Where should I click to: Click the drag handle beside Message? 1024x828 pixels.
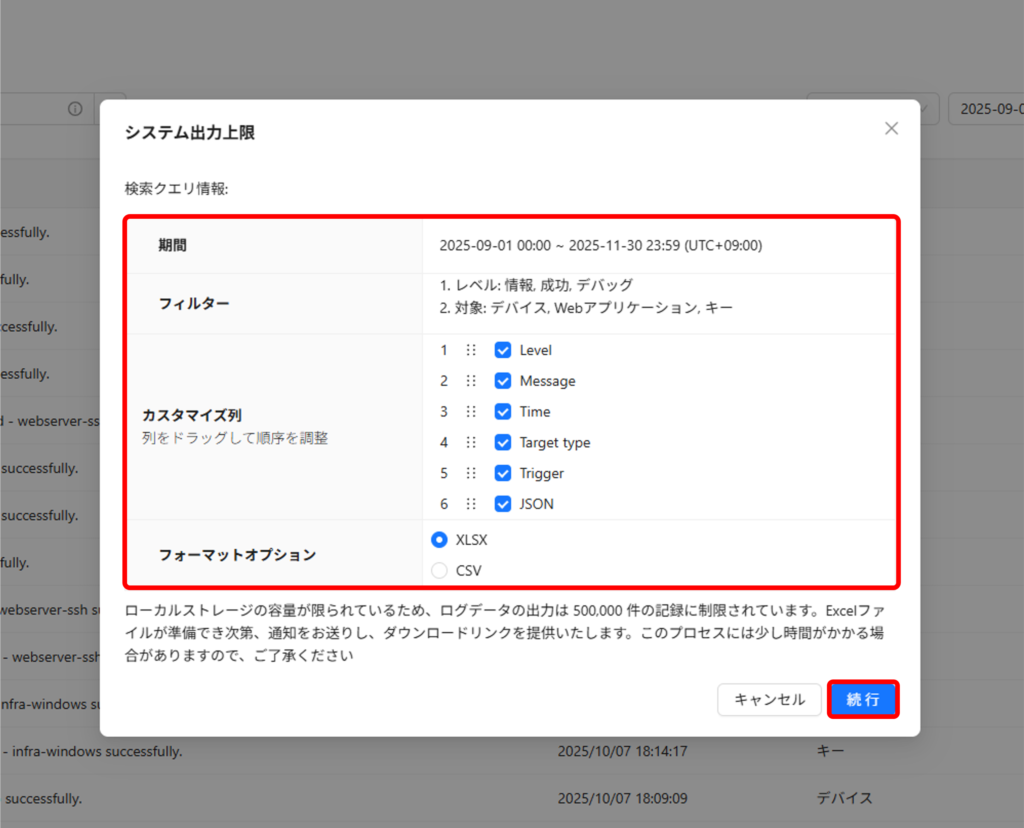point(471,381)
